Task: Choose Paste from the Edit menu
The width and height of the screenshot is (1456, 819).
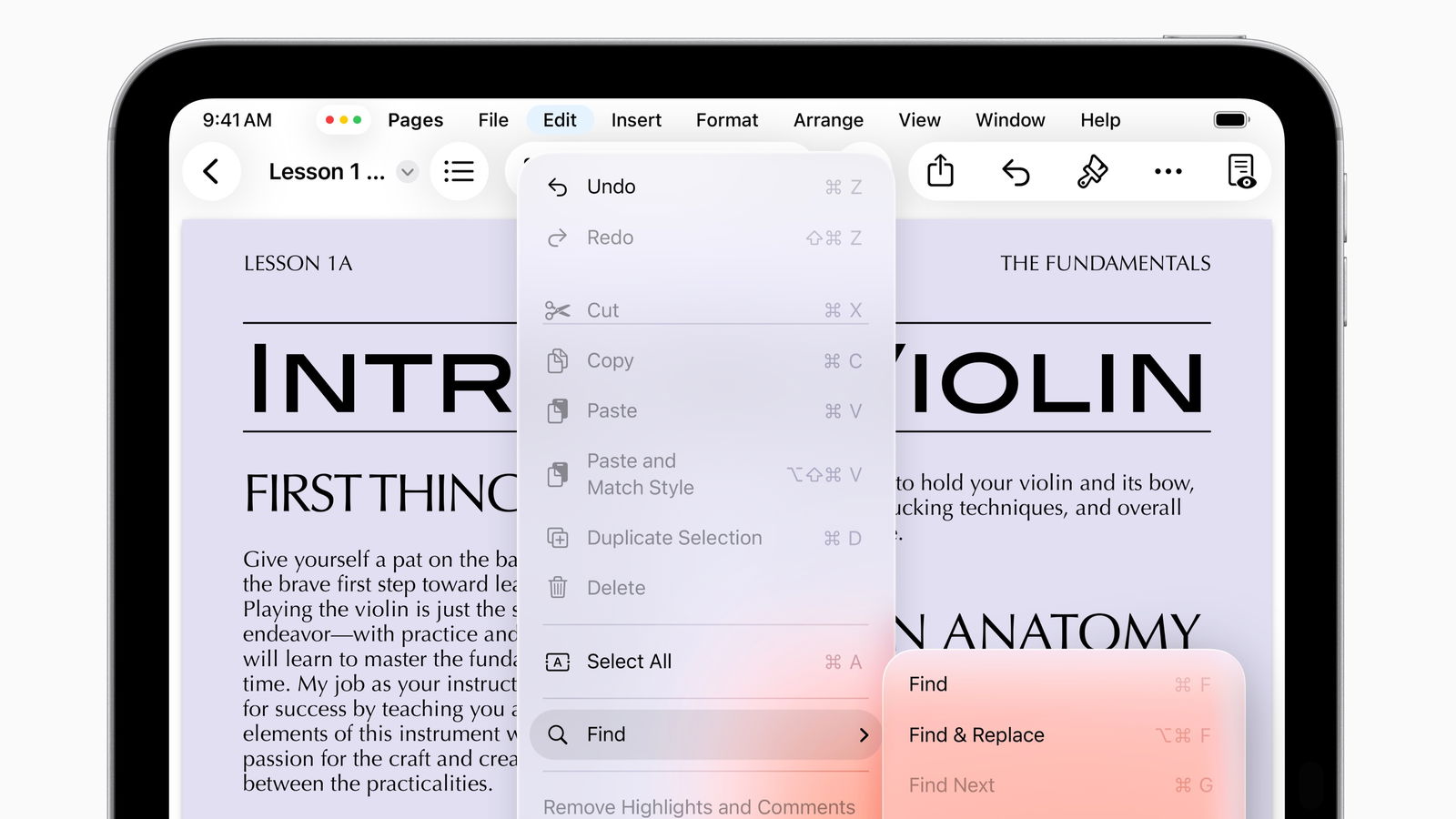Action: pyautogui.click(x=705, y=410)
